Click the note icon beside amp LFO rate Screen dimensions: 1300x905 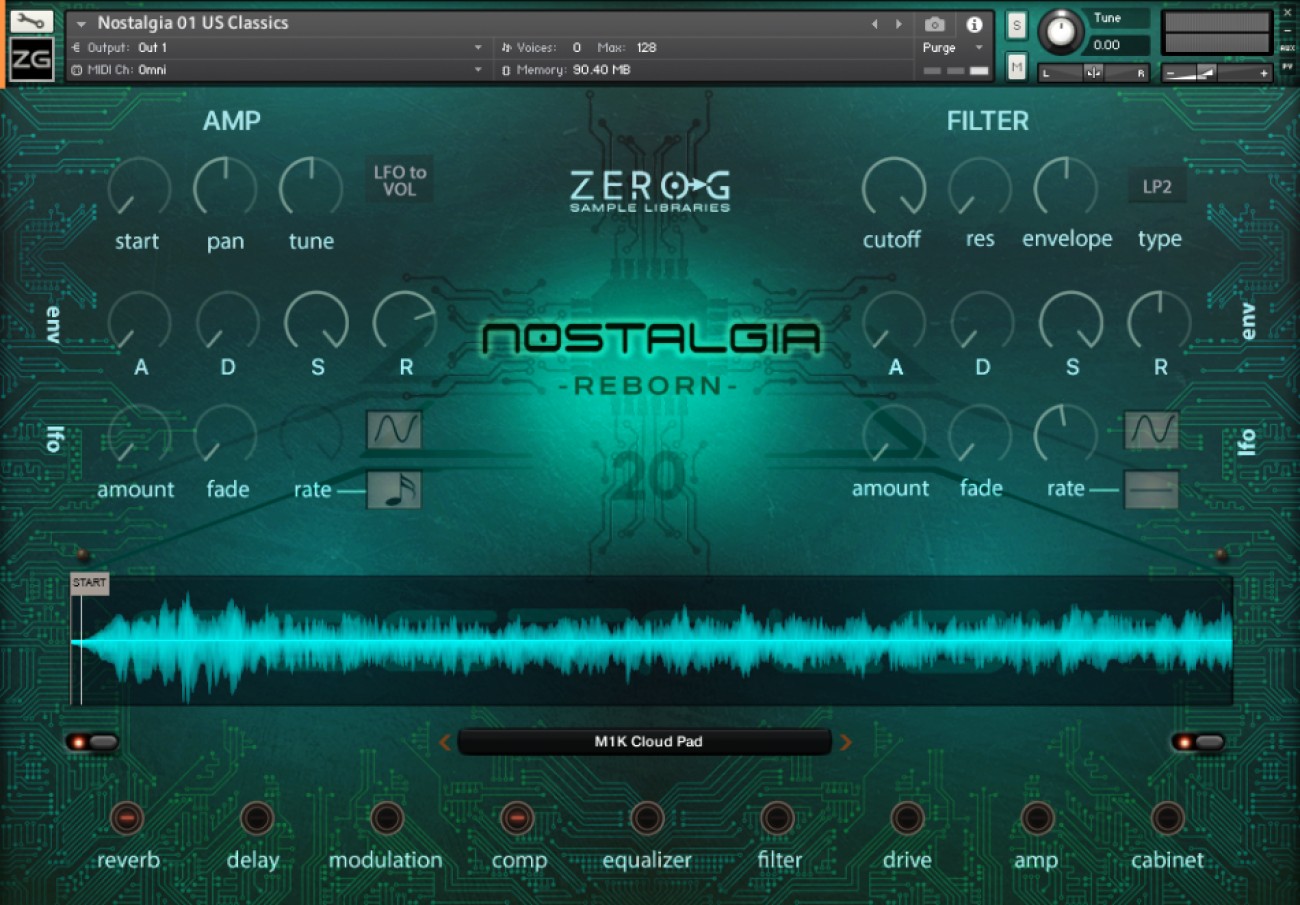394,489
